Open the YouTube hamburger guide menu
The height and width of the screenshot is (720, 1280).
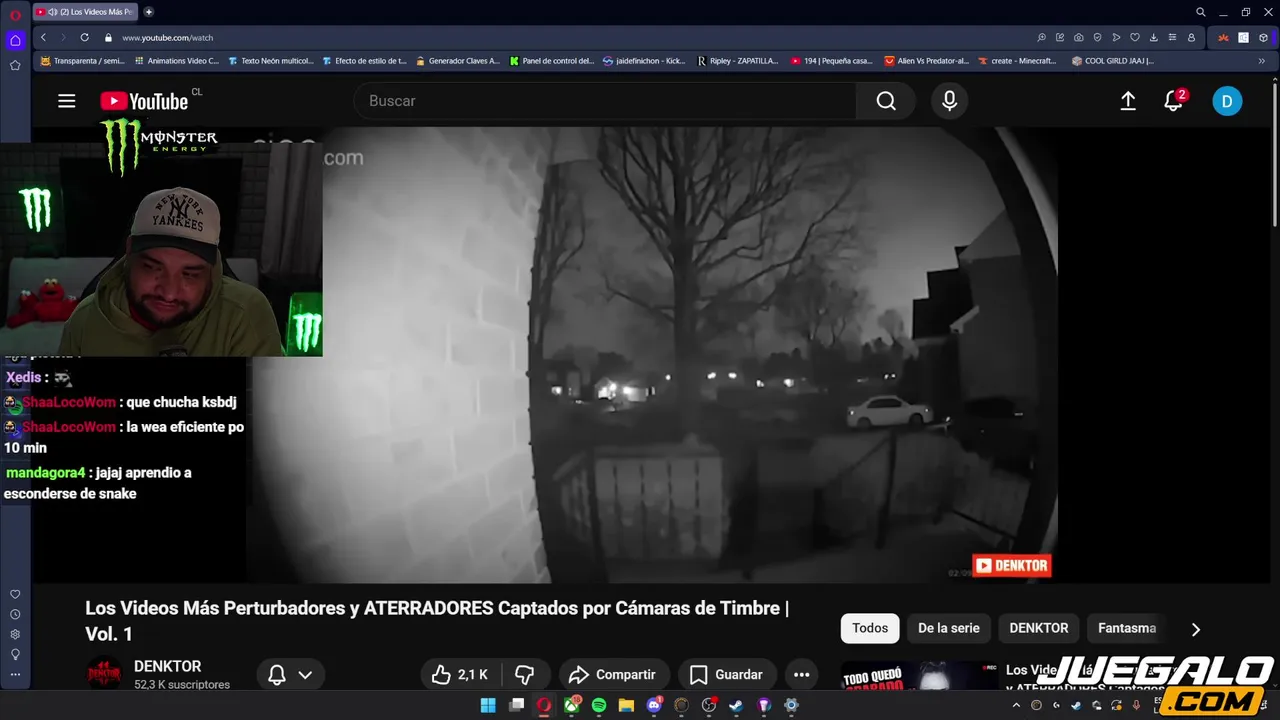[x=67, y=101]
